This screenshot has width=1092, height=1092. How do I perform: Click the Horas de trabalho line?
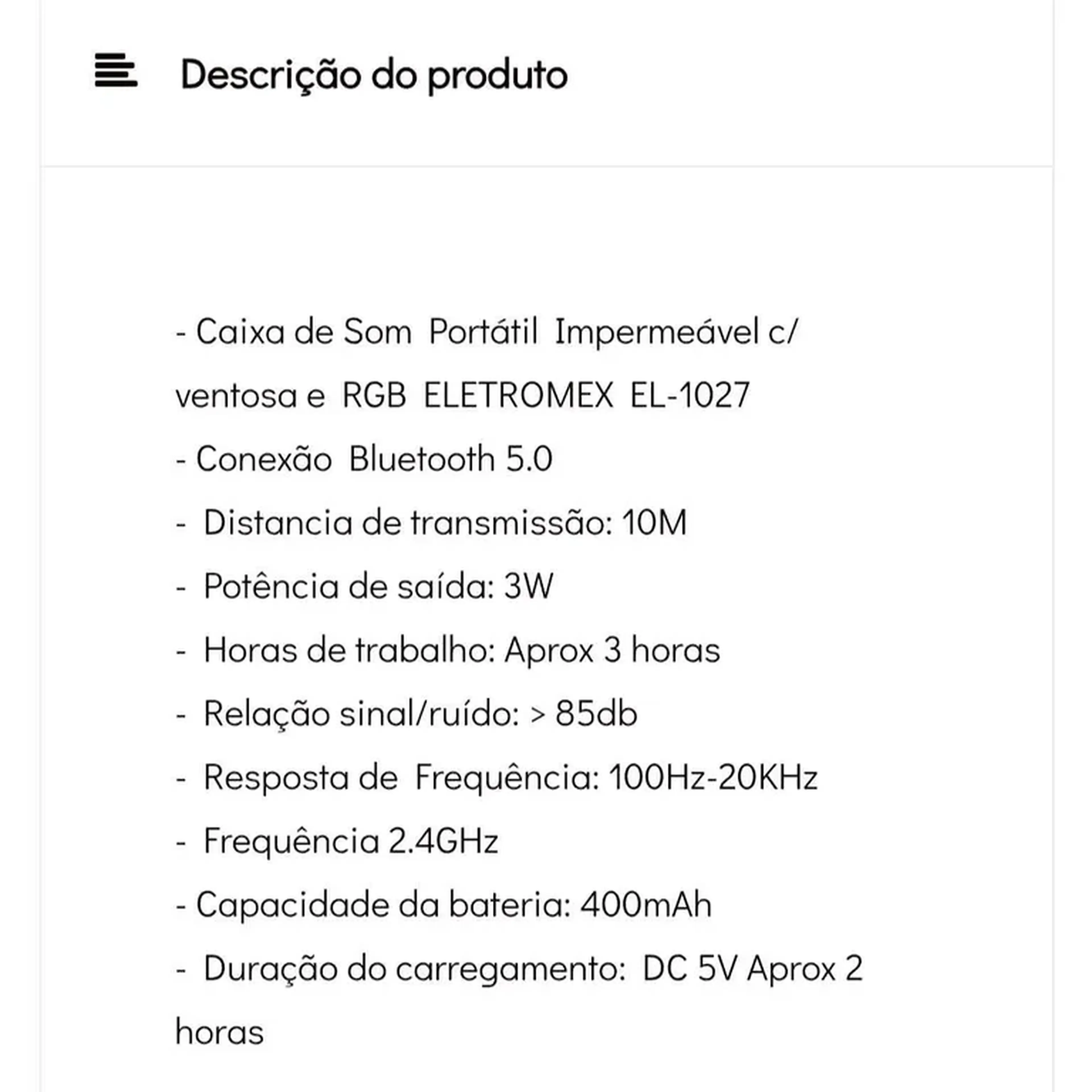(448, 650)
